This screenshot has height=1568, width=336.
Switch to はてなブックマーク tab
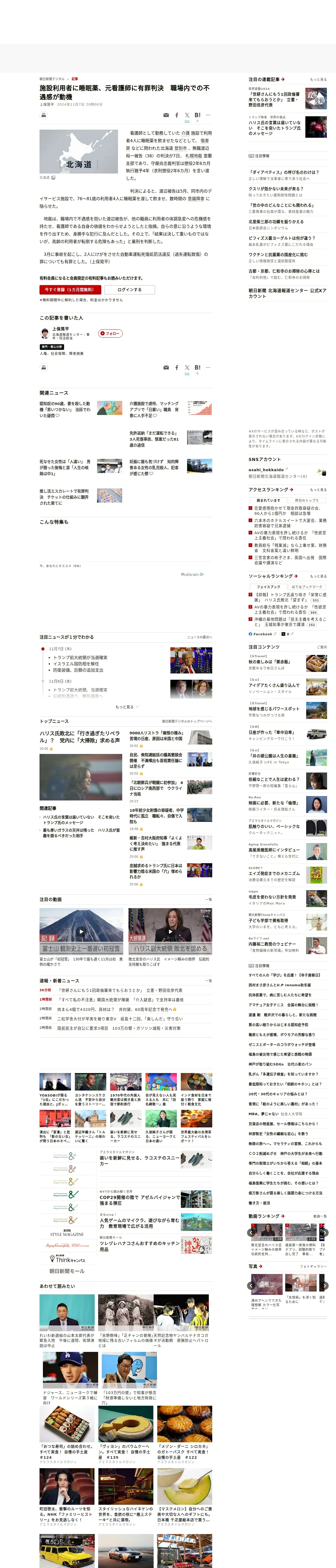click(307, 587)
